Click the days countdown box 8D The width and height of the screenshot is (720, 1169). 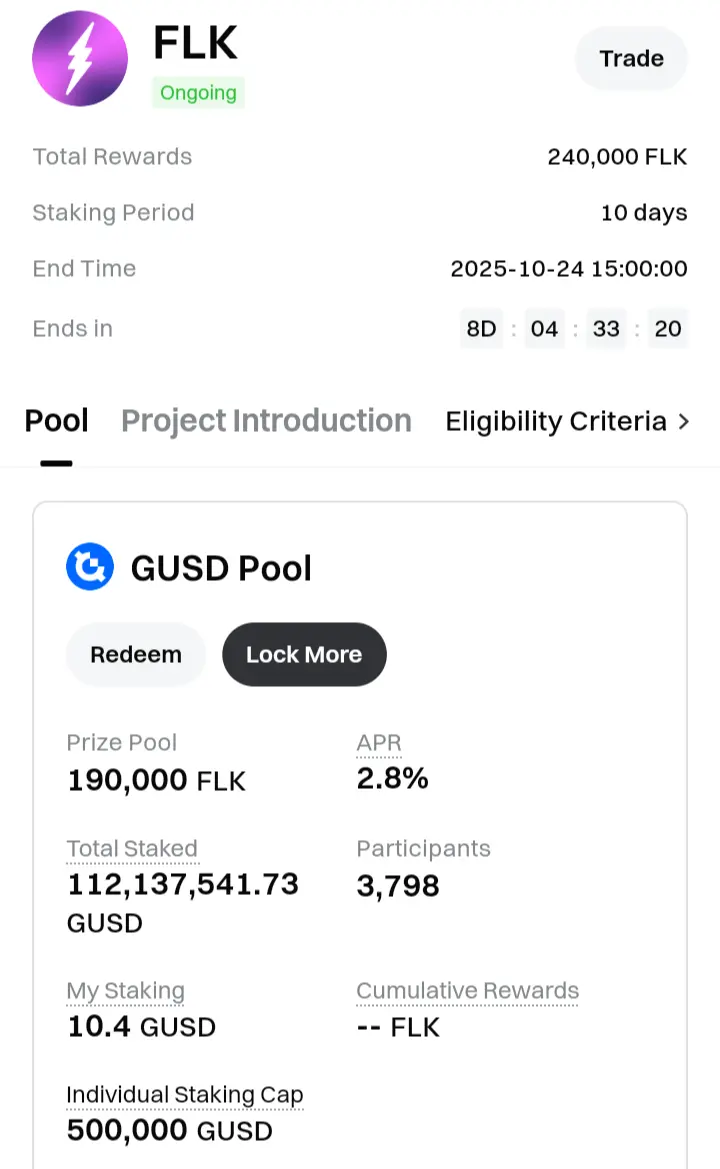point(481,328)
